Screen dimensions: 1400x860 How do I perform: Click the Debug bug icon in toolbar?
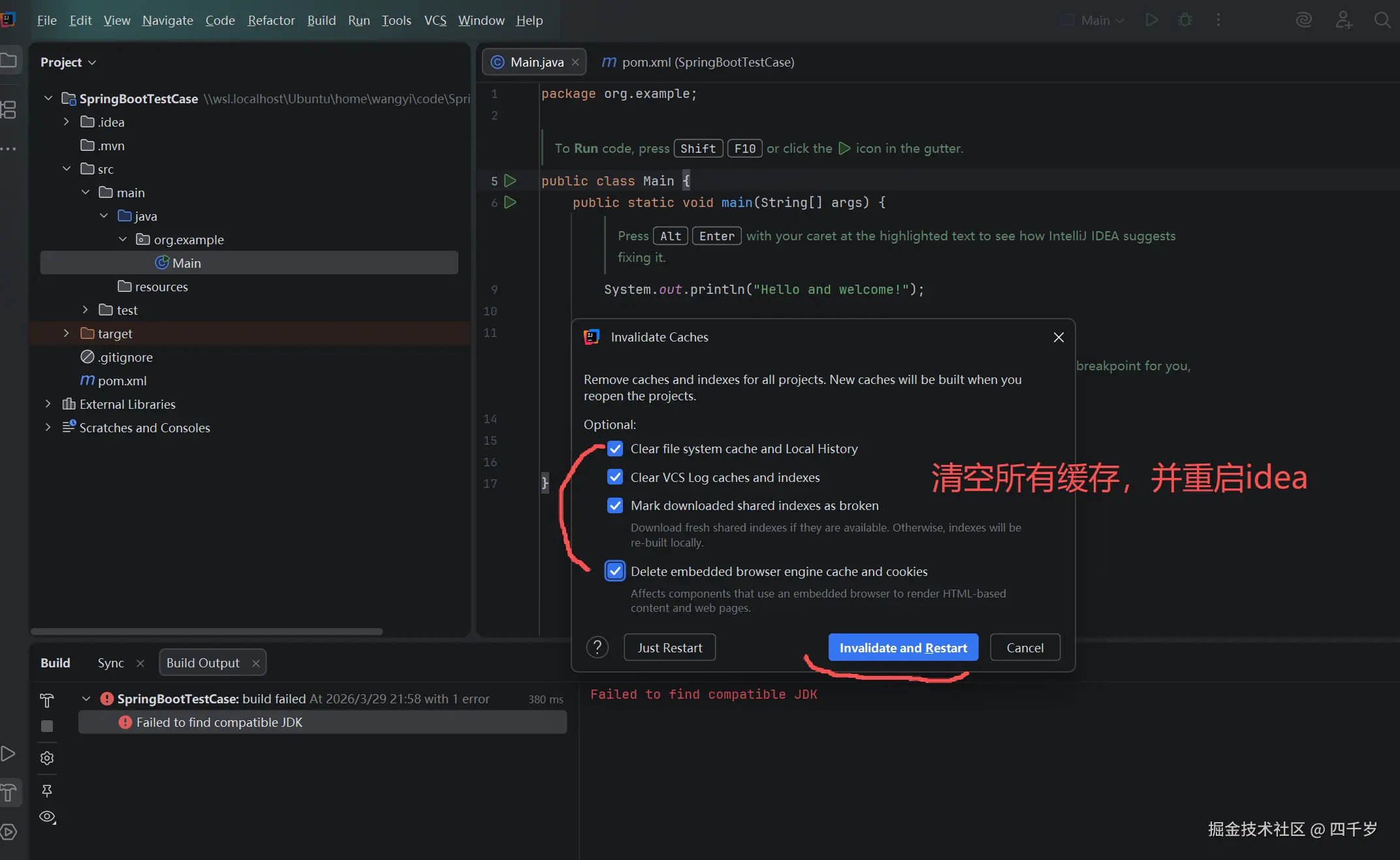coord(1185,20)
